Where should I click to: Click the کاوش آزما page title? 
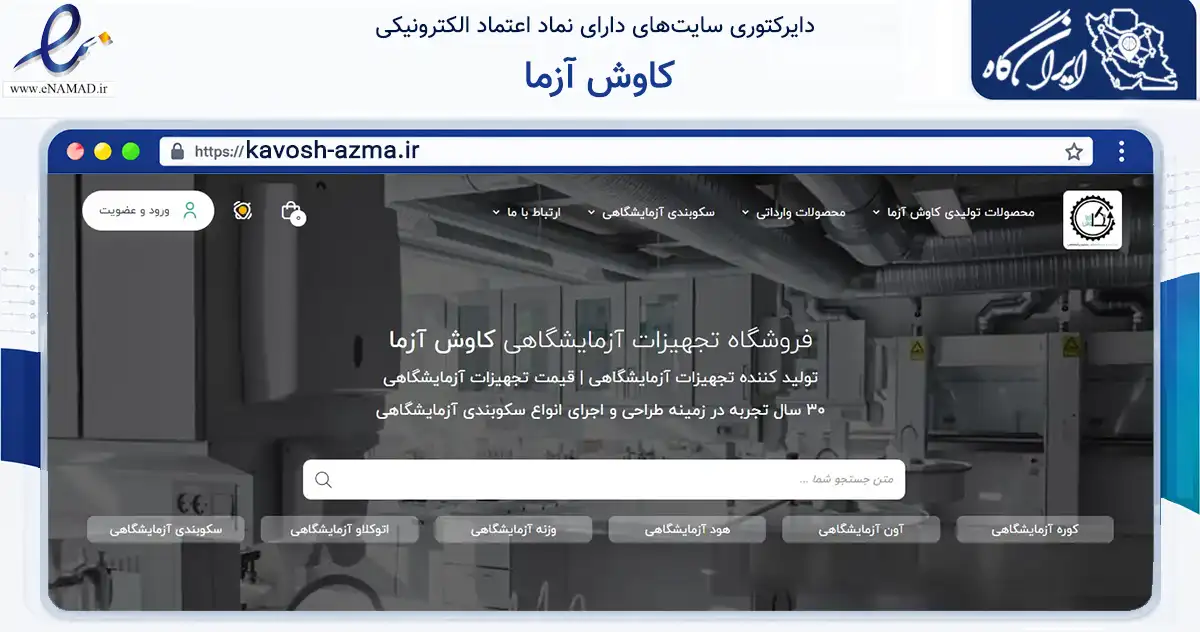[599, 75]
